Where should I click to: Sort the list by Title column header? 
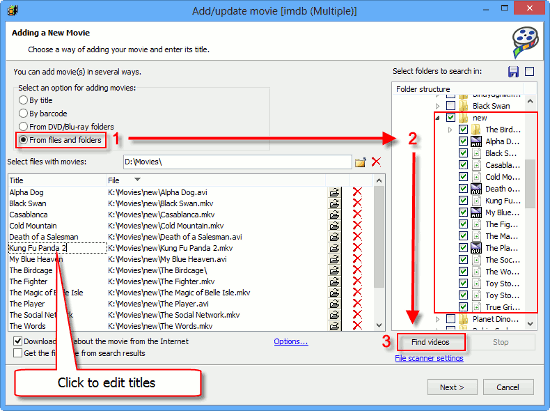click(57, 180)
